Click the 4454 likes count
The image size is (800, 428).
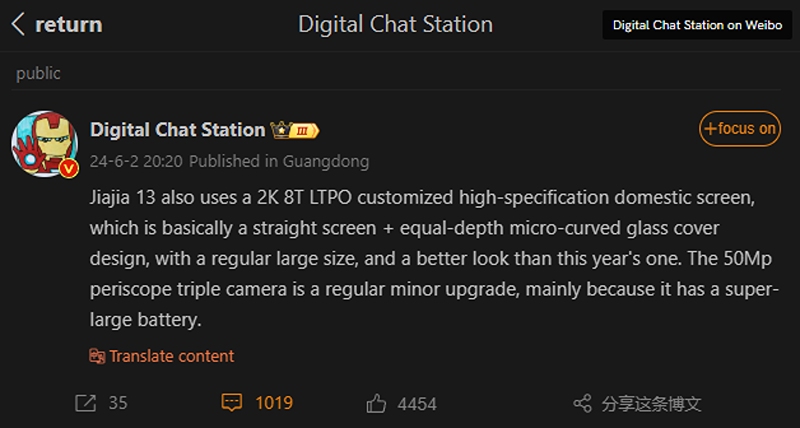417,405
